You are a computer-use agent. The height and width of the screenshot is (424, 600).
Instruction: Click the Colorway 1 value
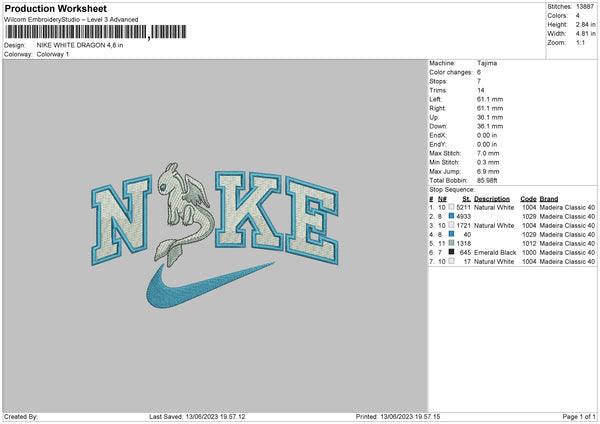click(x=53, y=54)
